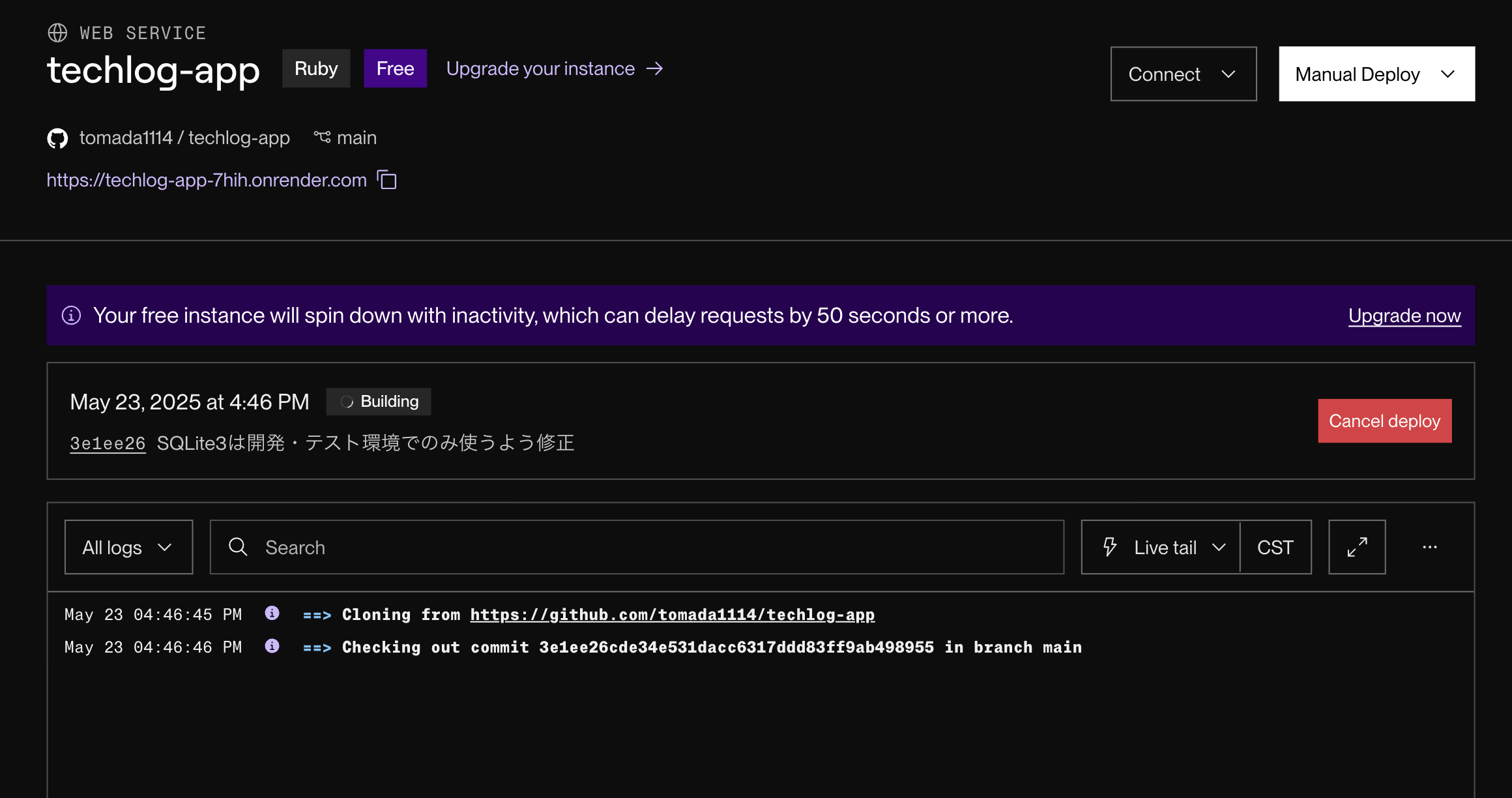Click info icon beside Cloning log line

pyautogui.click(x=272, y=613)
